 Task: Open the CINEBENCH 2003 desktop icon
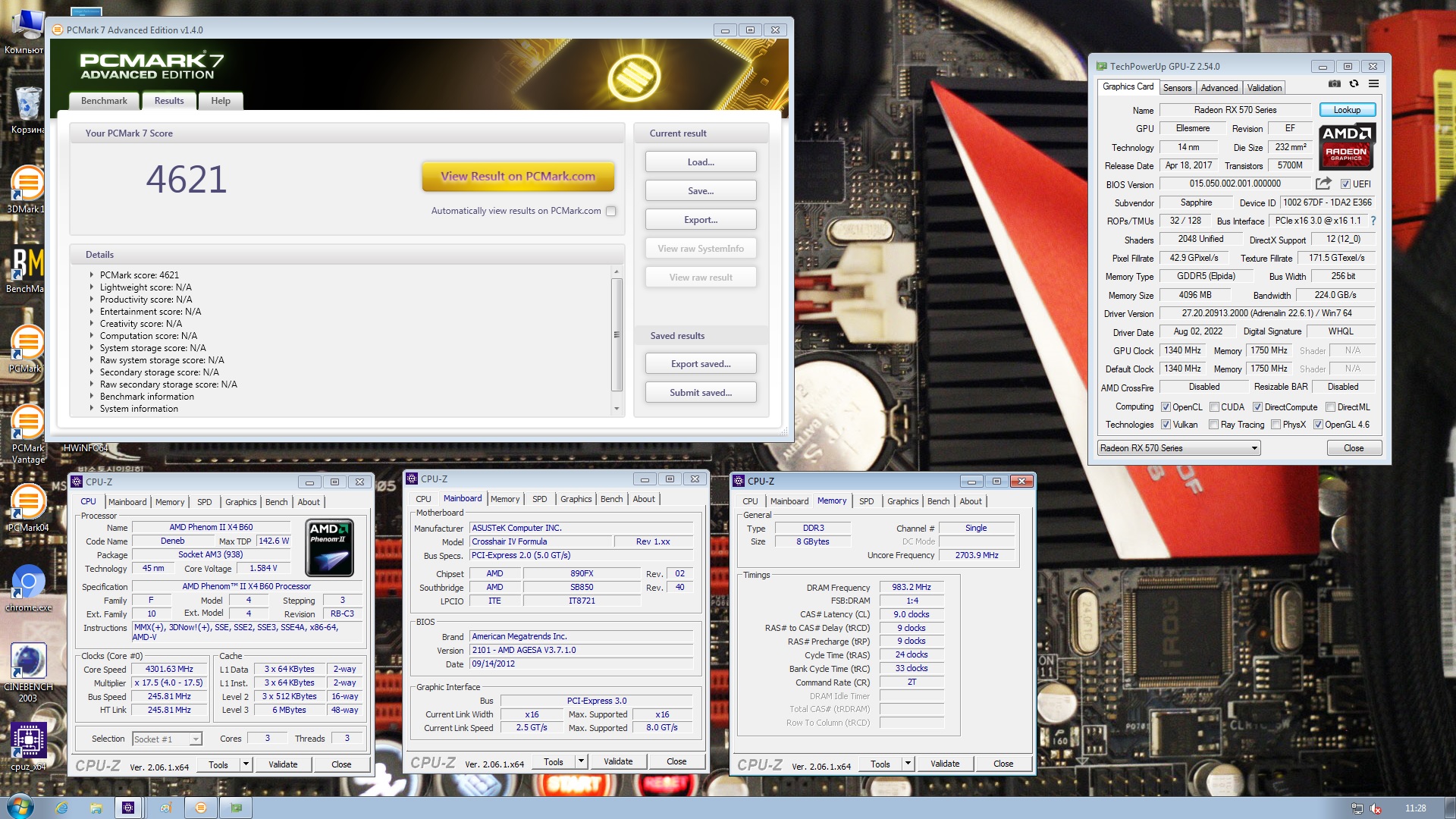pos(28,673)
